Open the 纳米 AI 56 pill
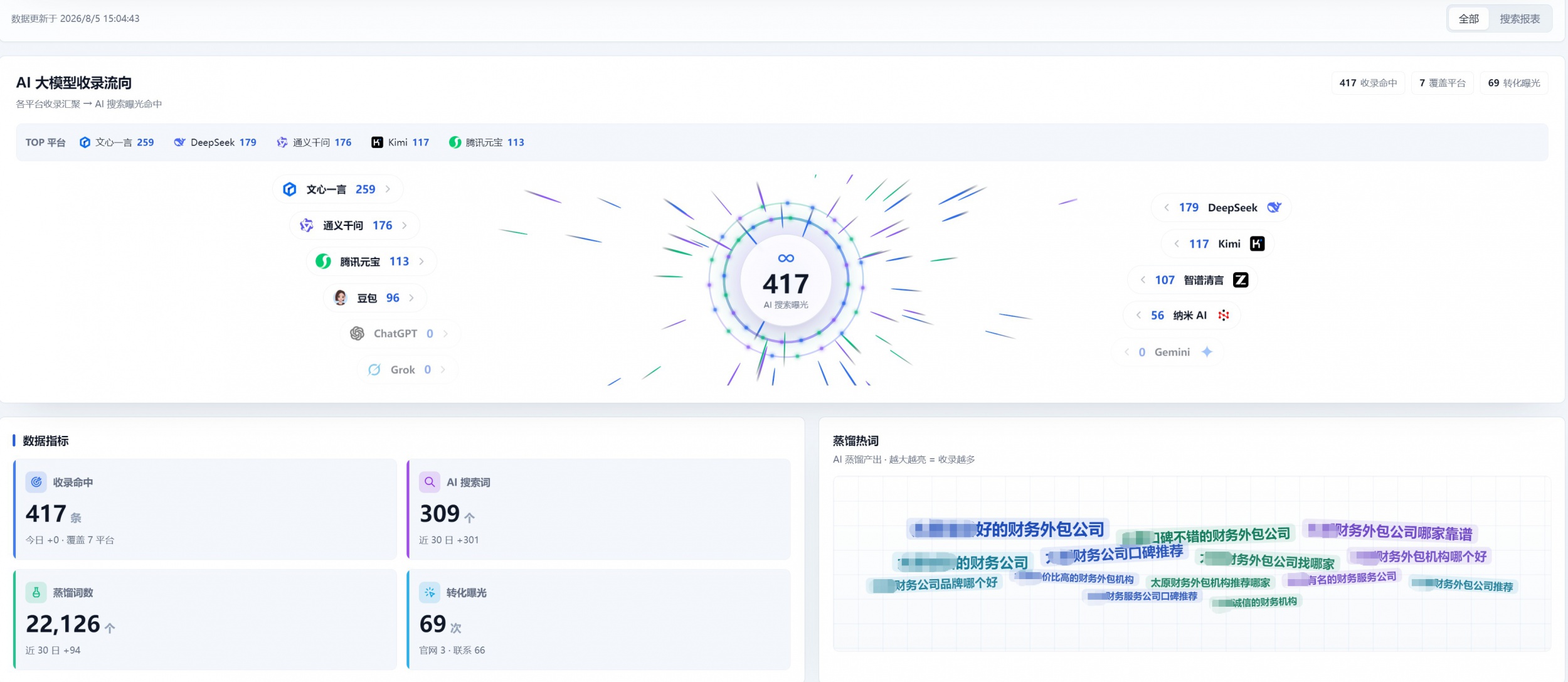 point(1182,316)
